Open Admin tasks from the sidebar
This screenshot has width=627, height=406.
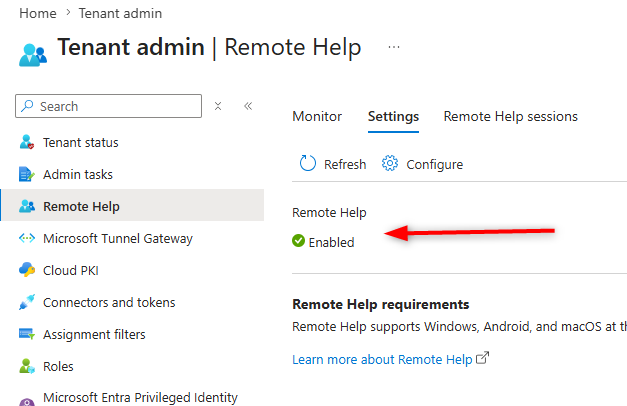pyautogui.click(x=78, y=174)
